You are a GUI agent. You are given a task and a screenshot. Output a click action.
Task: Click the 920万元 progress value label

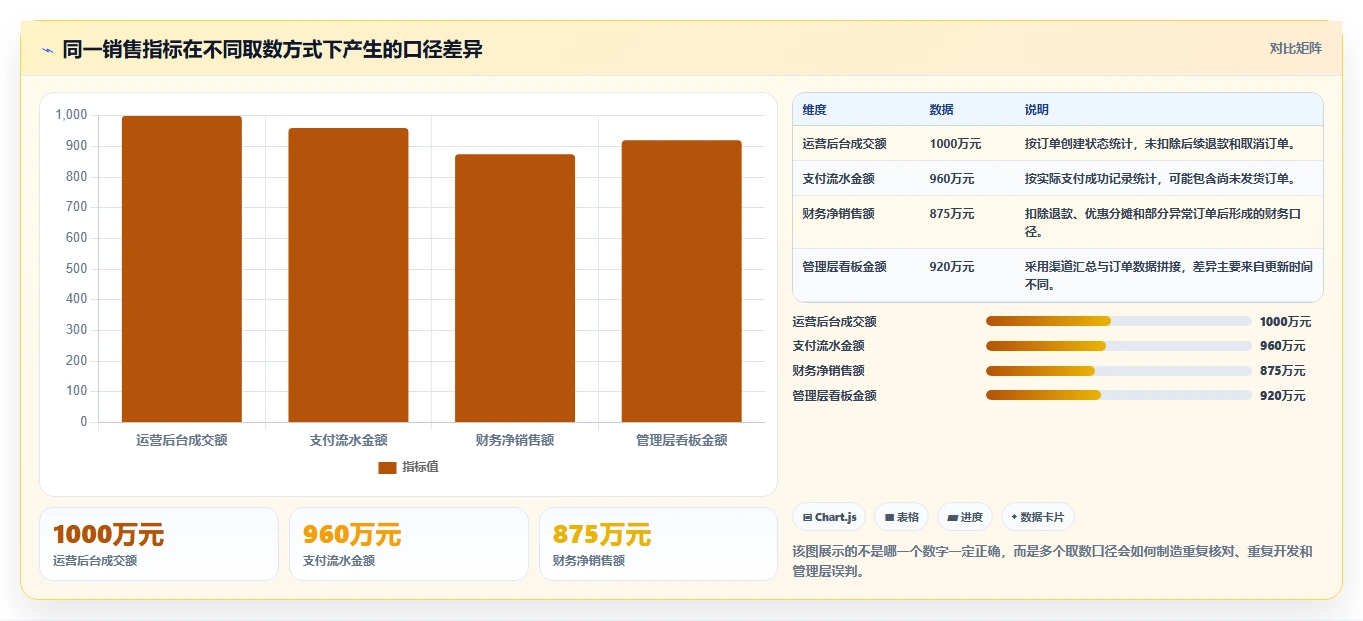pyautogui.click(x=1283, y=396)
